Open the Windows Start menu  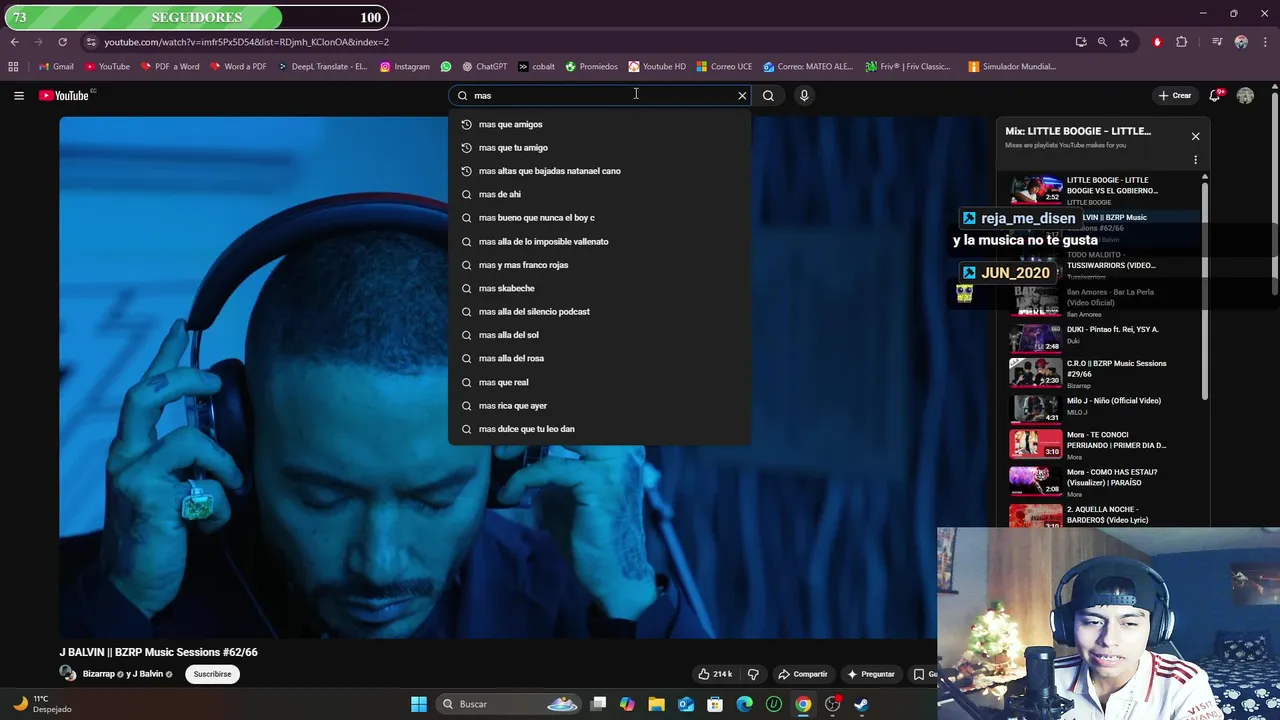(x=419, y=704)
